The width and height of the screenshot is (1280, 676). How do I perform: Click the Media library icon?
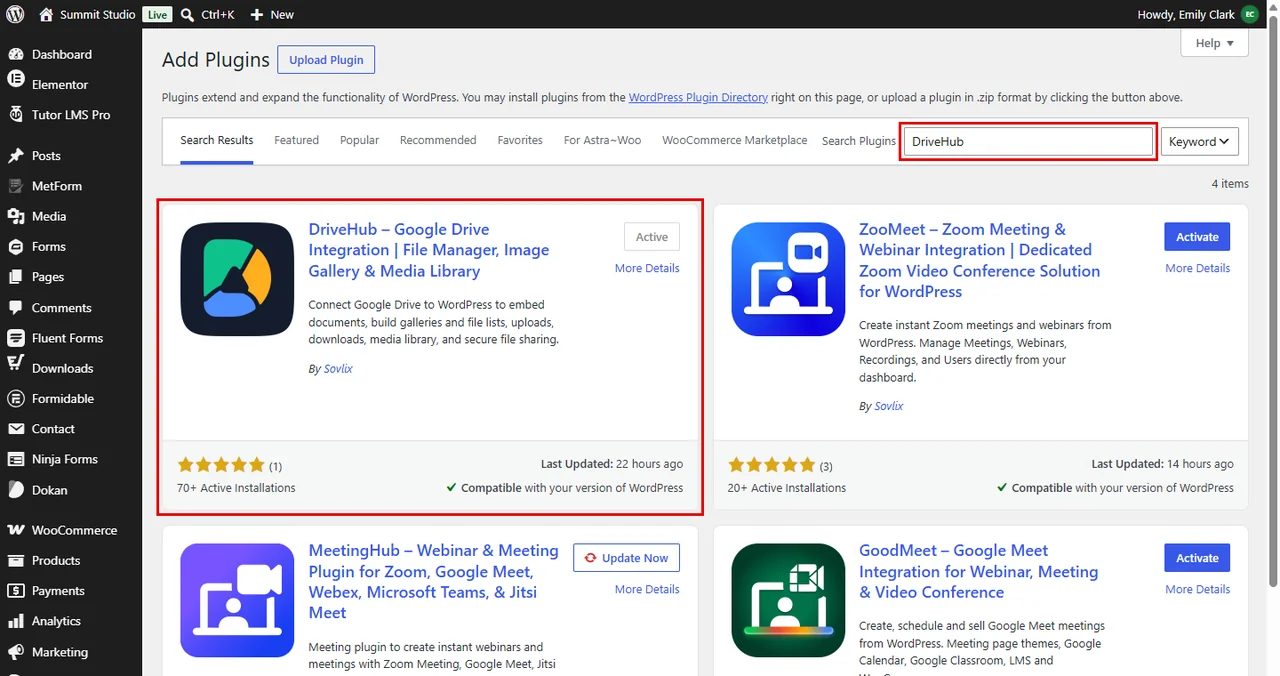pyautogui.click(x=15, y=216)
